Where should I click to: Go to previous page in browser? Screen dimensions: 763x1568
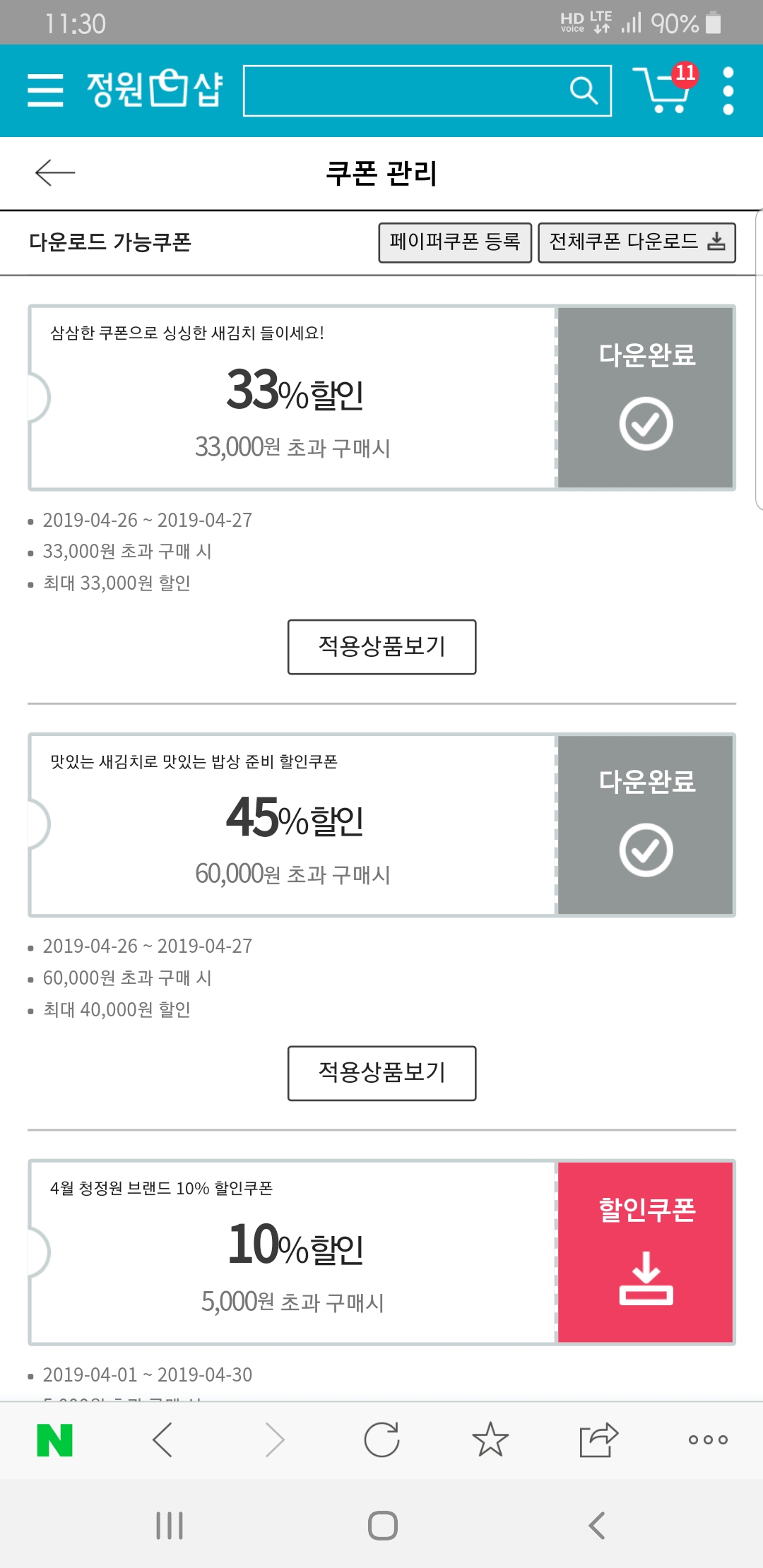(x=162, y=1440)
